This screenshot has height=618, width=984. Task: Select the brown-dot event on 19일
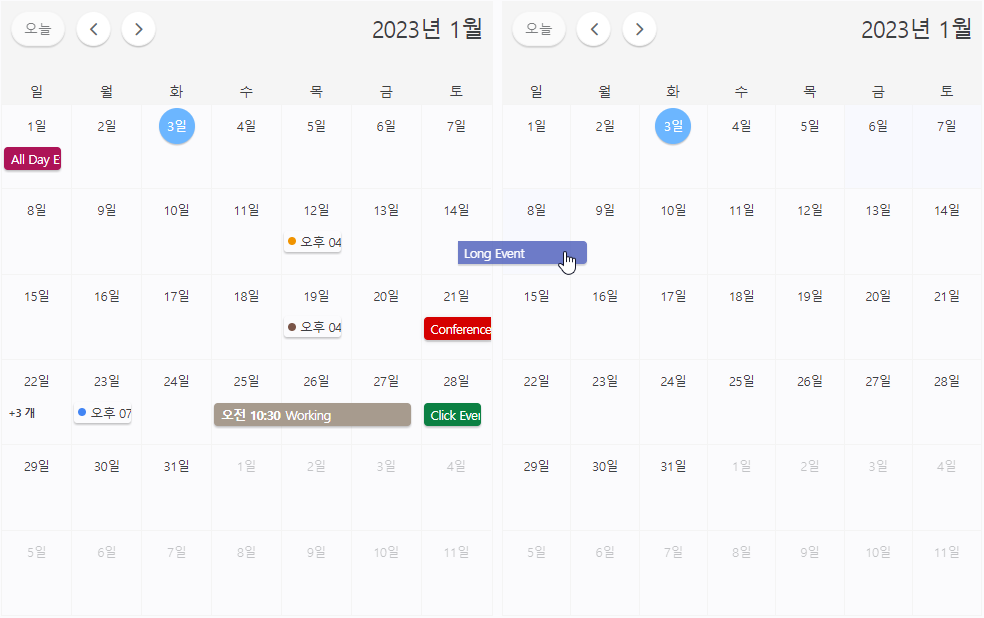(313, 327)
